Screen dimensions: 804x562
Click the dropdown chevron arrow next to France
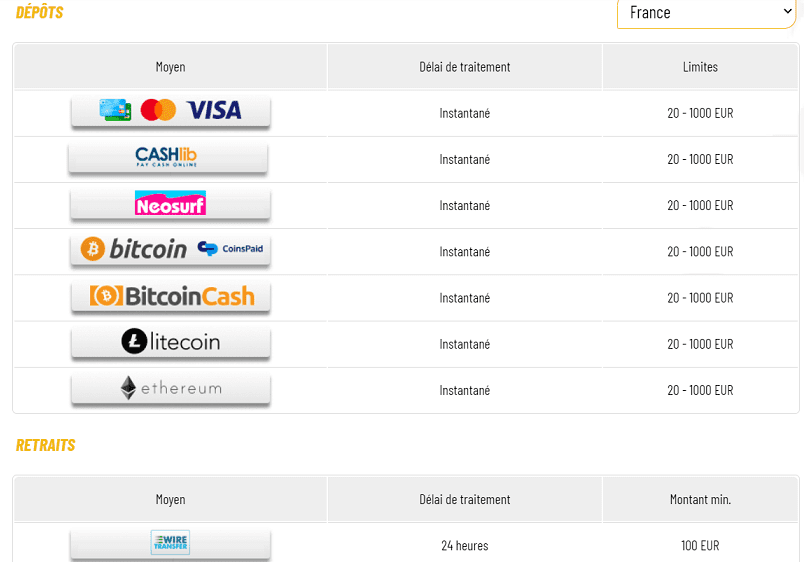(787, 11)
